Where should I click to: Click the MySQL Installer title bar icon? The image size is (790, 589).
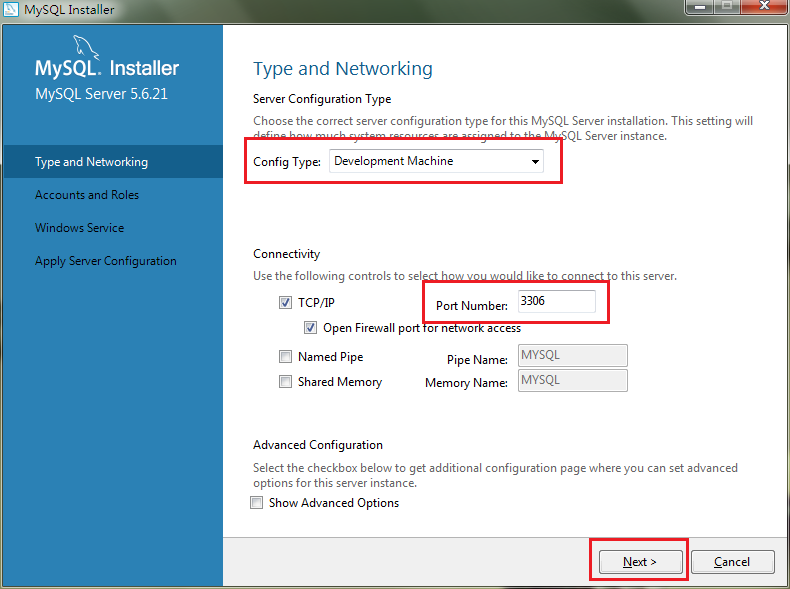[11, 9]
